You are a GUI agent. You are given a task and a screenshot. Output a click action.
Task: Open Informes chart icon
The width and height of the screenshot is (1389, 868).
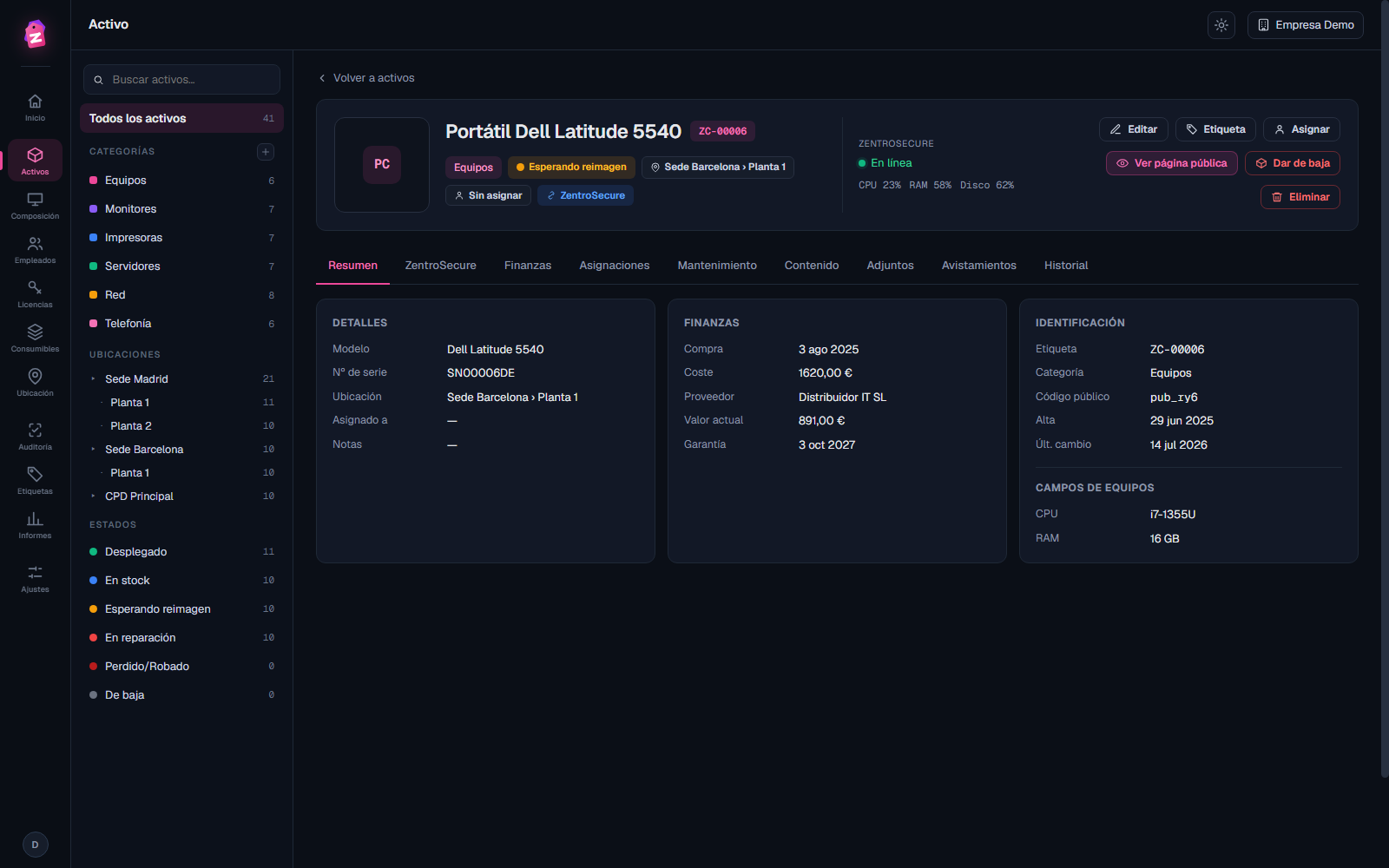[x=35, y=525]
